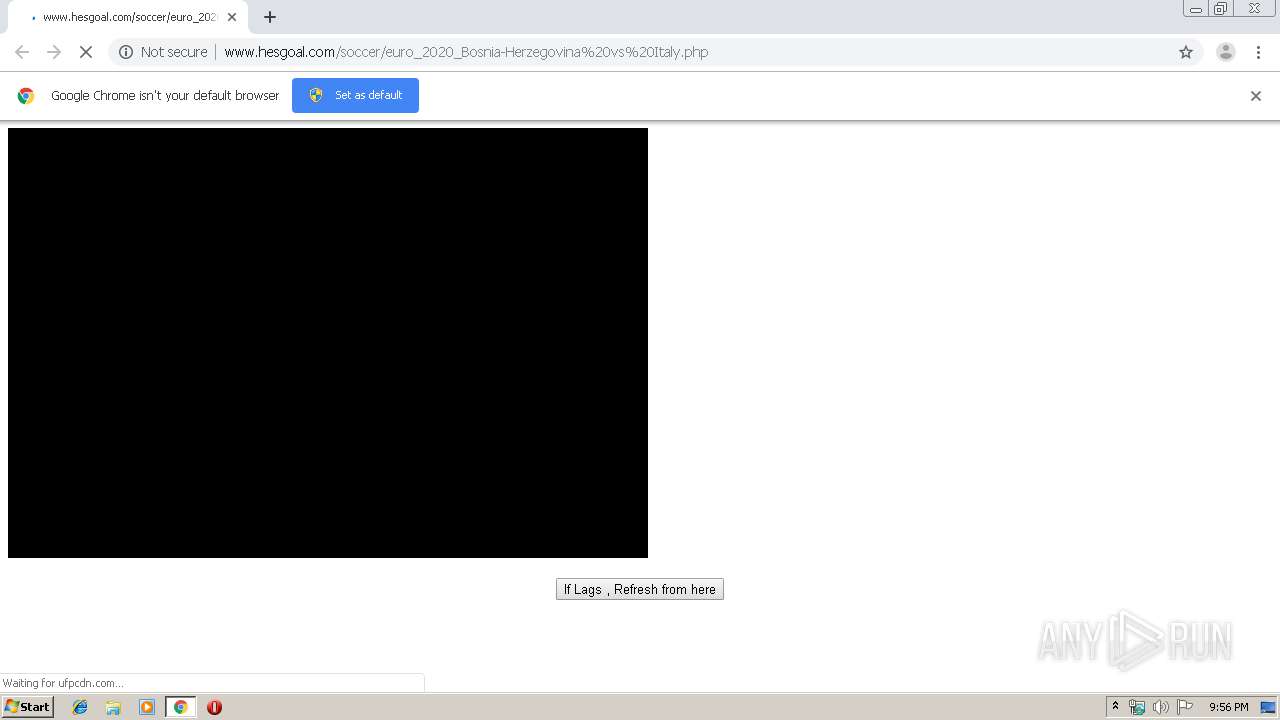The width and height of the screenshot is (1280, 720).
Task: Open the Windows Start menu
Action: (x=28, y=707)
